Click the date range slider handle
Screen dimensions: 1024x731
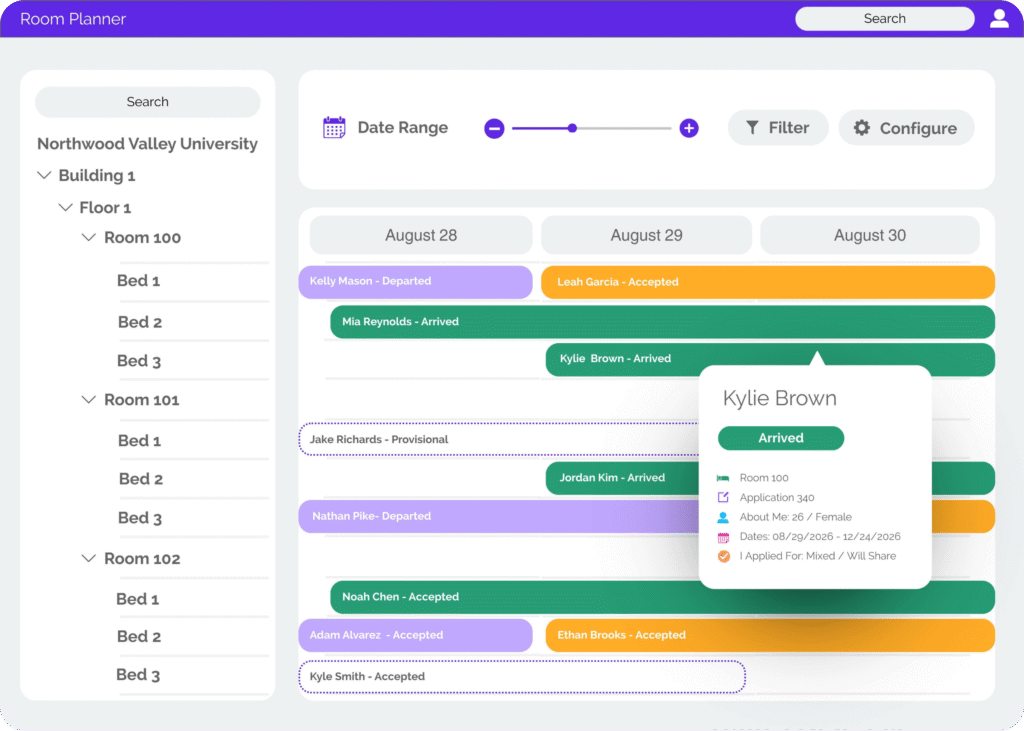pos(572,128)
